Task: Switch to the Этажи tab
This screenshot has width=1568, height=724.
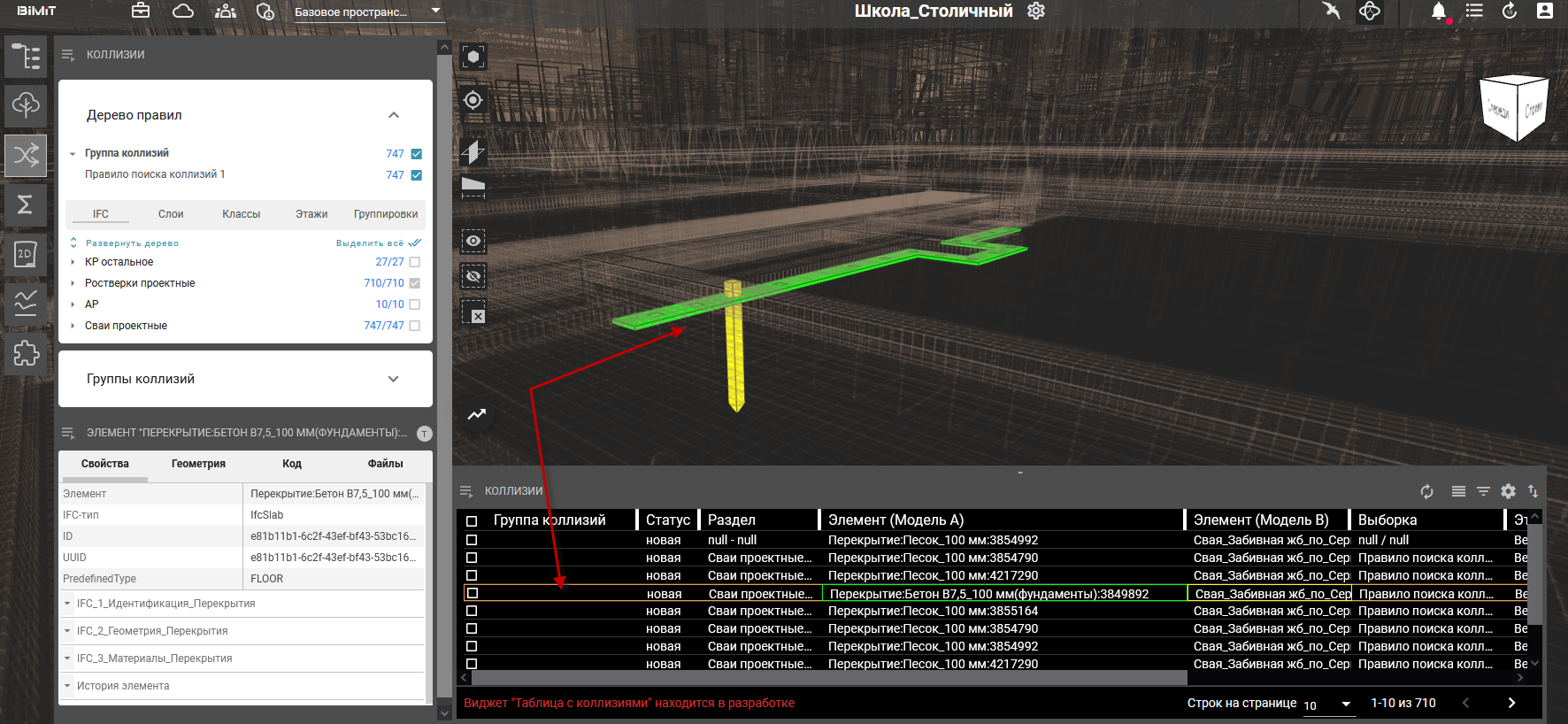Action: coord(311,214)
